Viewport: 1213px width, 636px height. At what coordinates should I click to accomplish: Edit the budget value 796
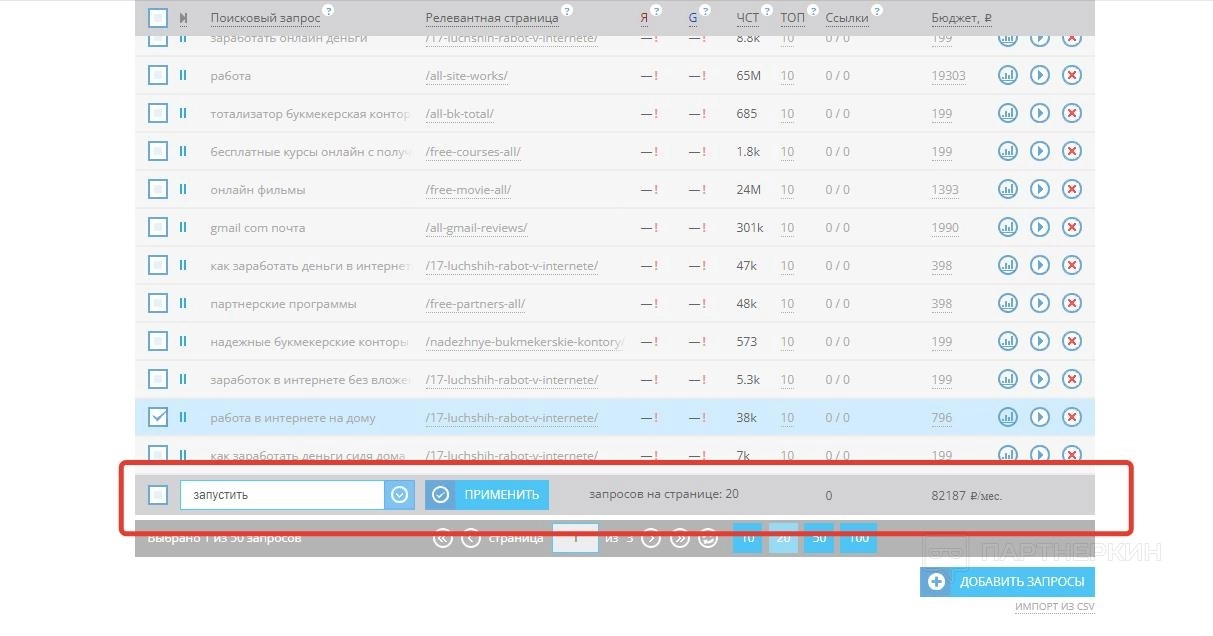coord(942,418)
